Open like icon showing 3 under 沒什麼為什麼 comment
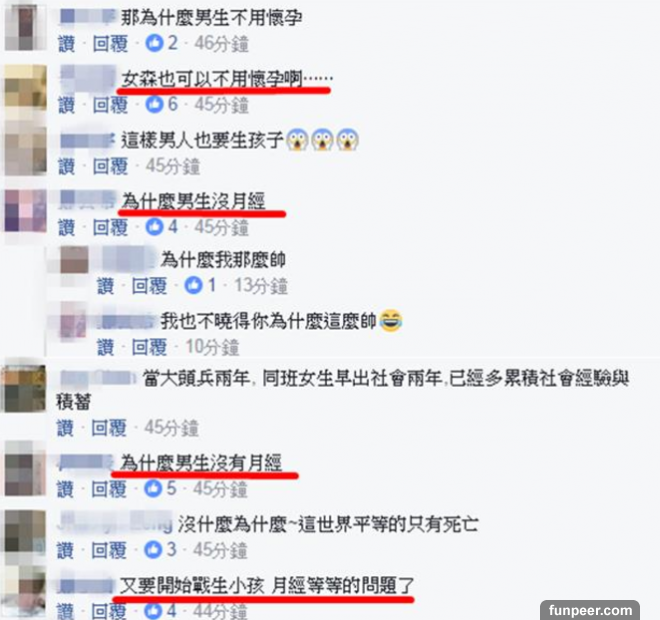 pos(153,549)
